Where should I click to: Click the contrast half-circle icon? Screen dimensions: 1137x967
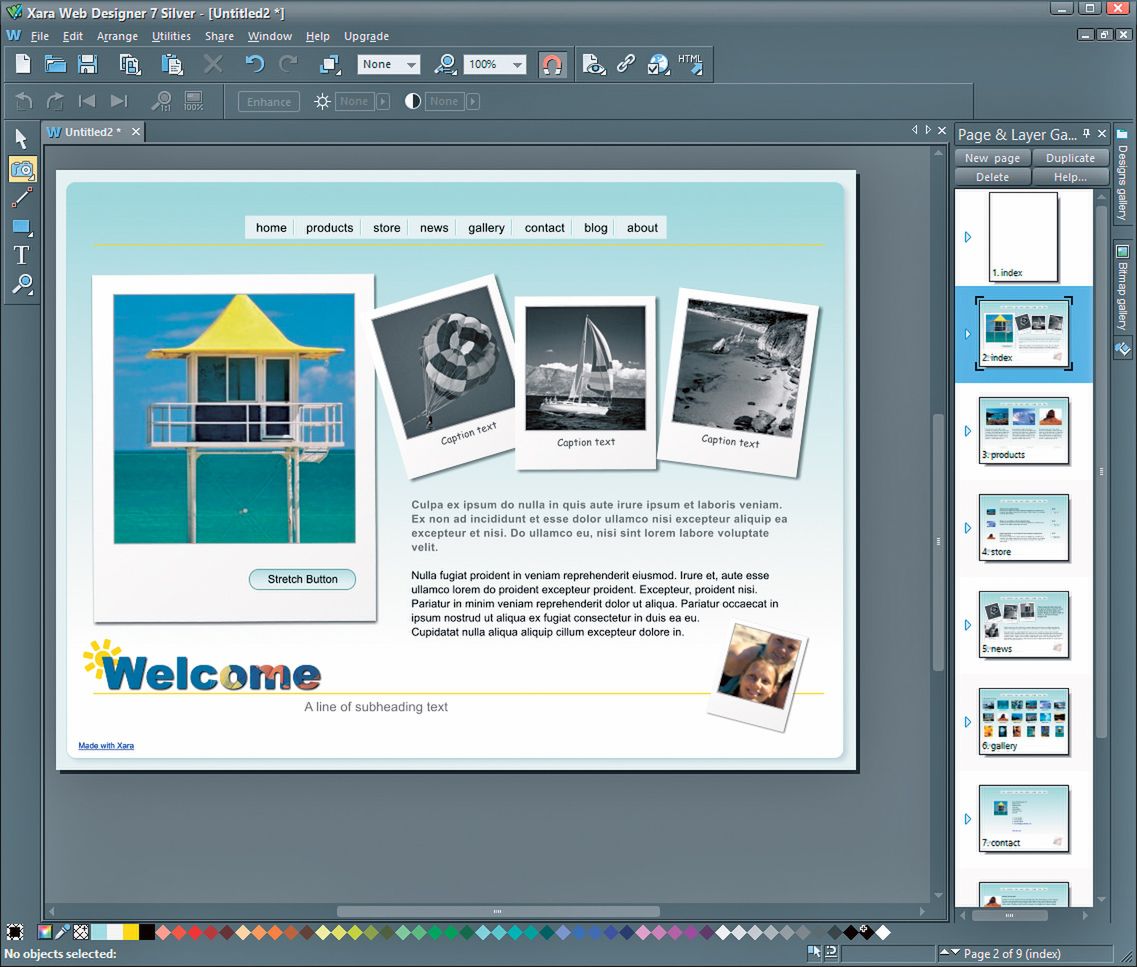[413, 101]
